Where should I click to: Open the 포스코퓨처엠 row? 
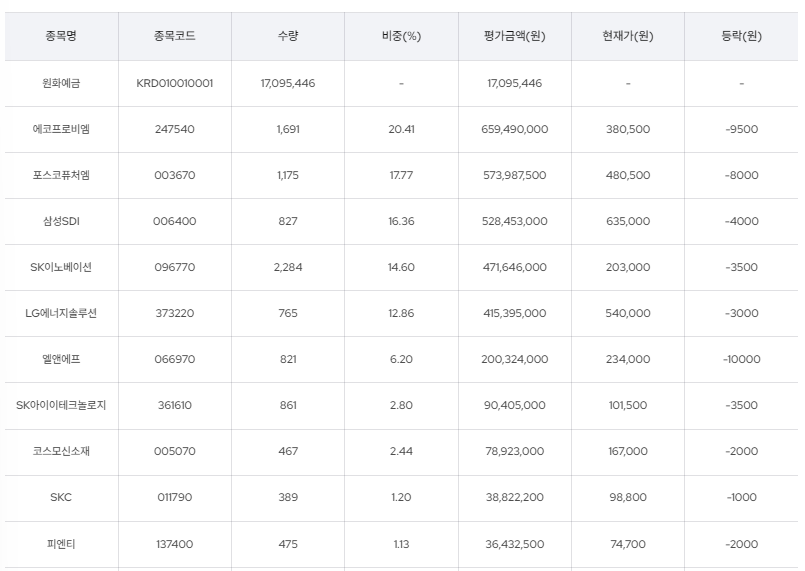pyautogui.click(x=61, y=175)
